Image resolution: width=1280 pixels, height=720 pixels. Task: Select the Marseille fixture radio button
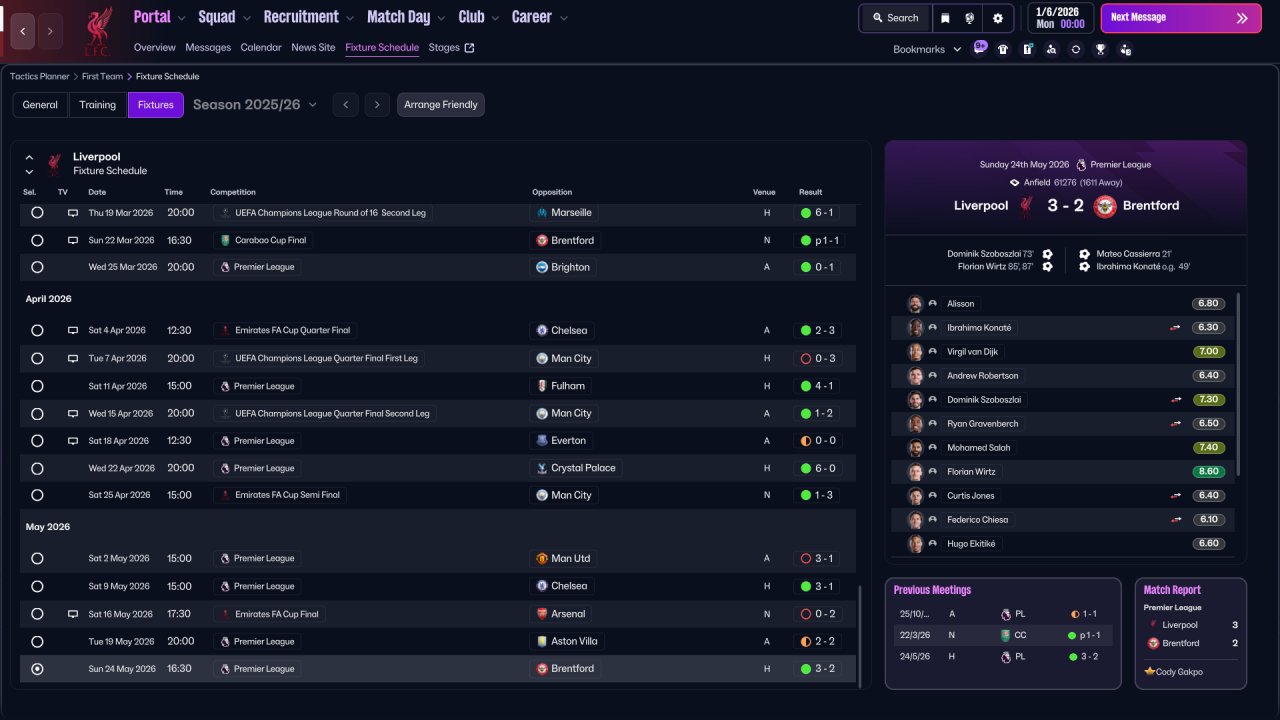click(37, 213)
